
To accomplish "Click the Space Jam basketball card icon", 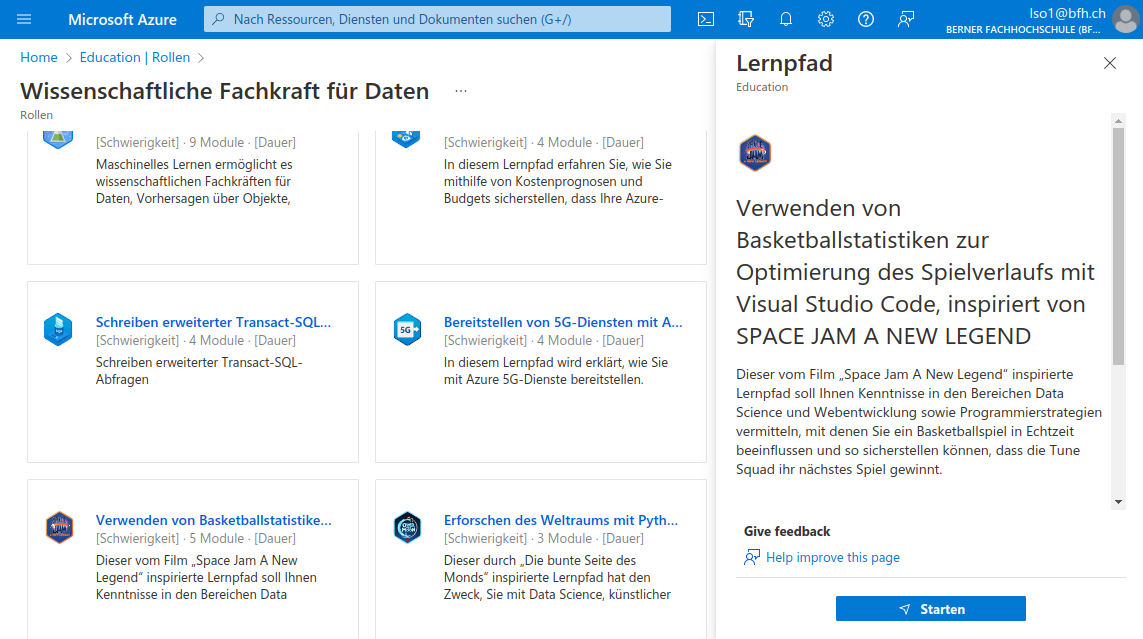I will pos(59,528).
